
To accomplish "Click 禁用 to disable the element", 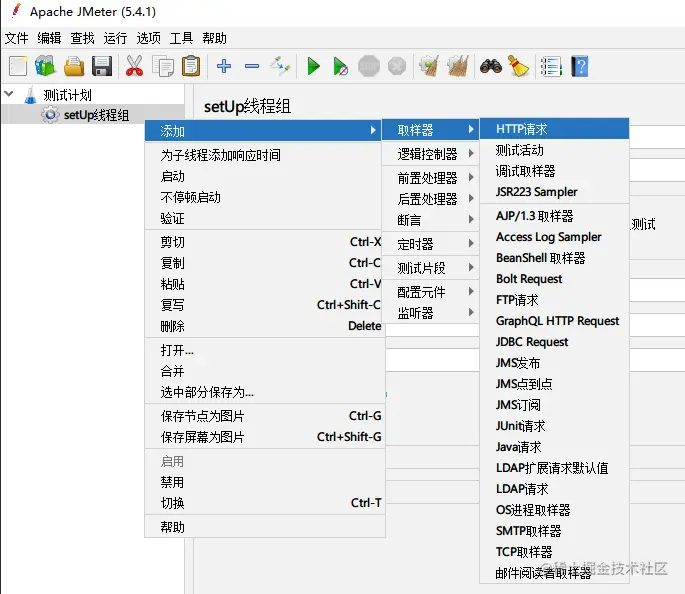I will pos(265,482).
